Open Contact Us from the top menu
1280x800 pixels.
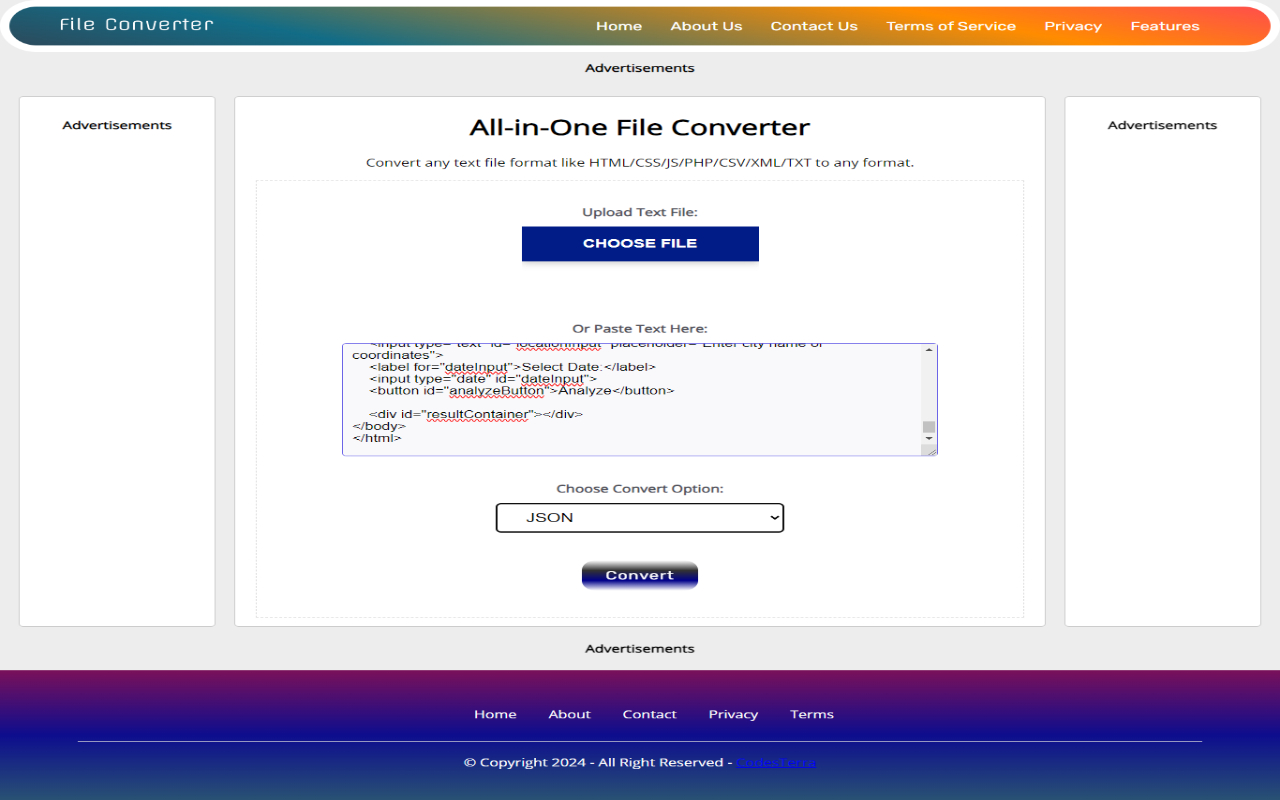814,26
